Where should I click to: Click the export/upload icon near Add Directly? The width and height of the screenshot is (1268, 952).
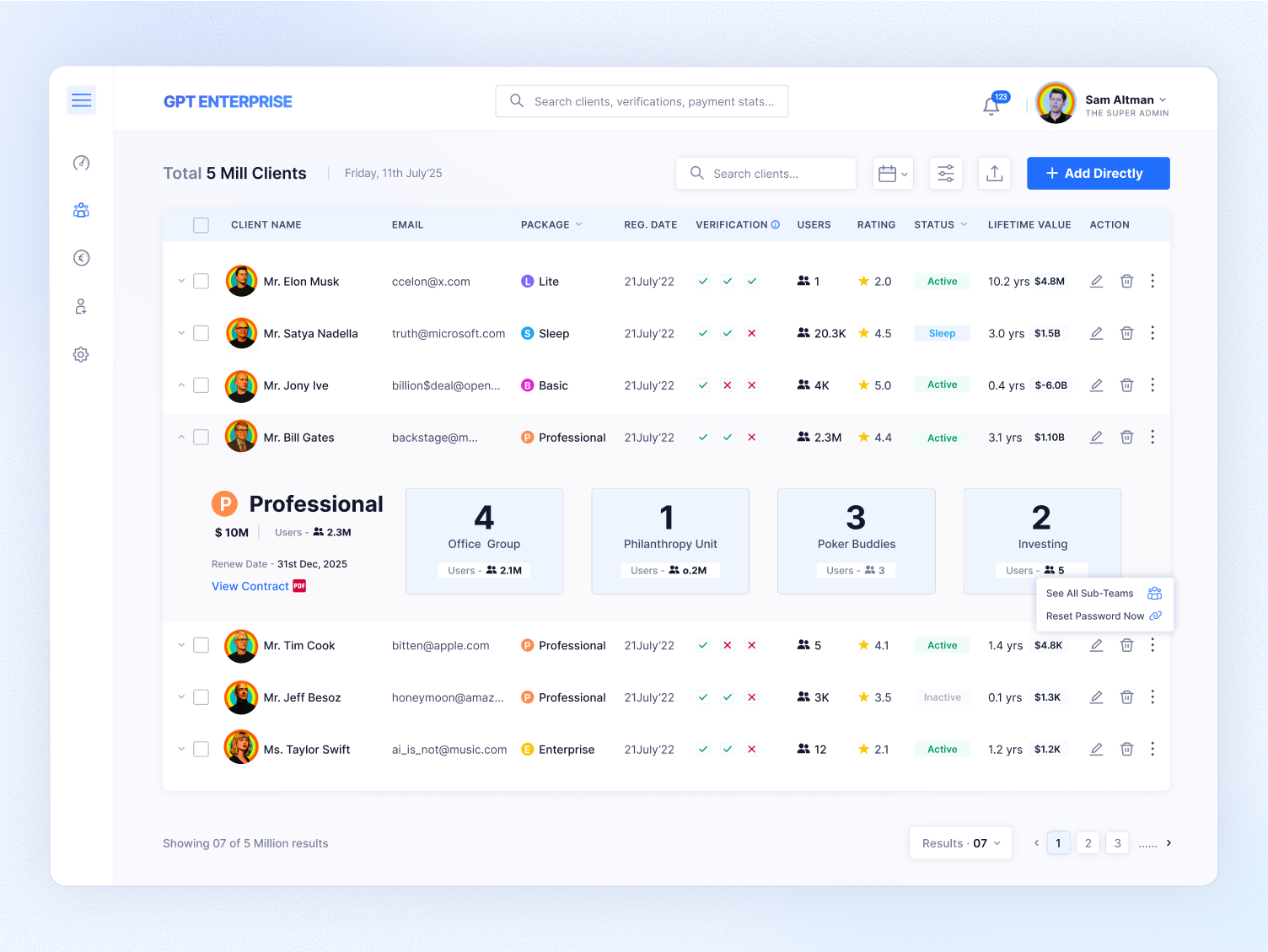pos(995,173)
